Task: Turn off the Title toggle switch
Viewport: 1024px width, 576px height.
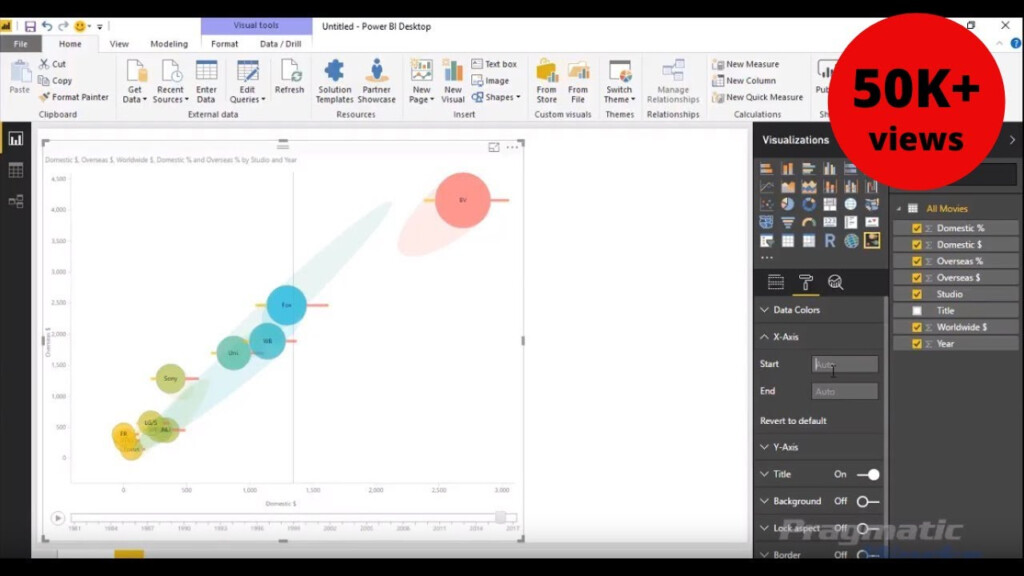Action: (x=868, y=474)
